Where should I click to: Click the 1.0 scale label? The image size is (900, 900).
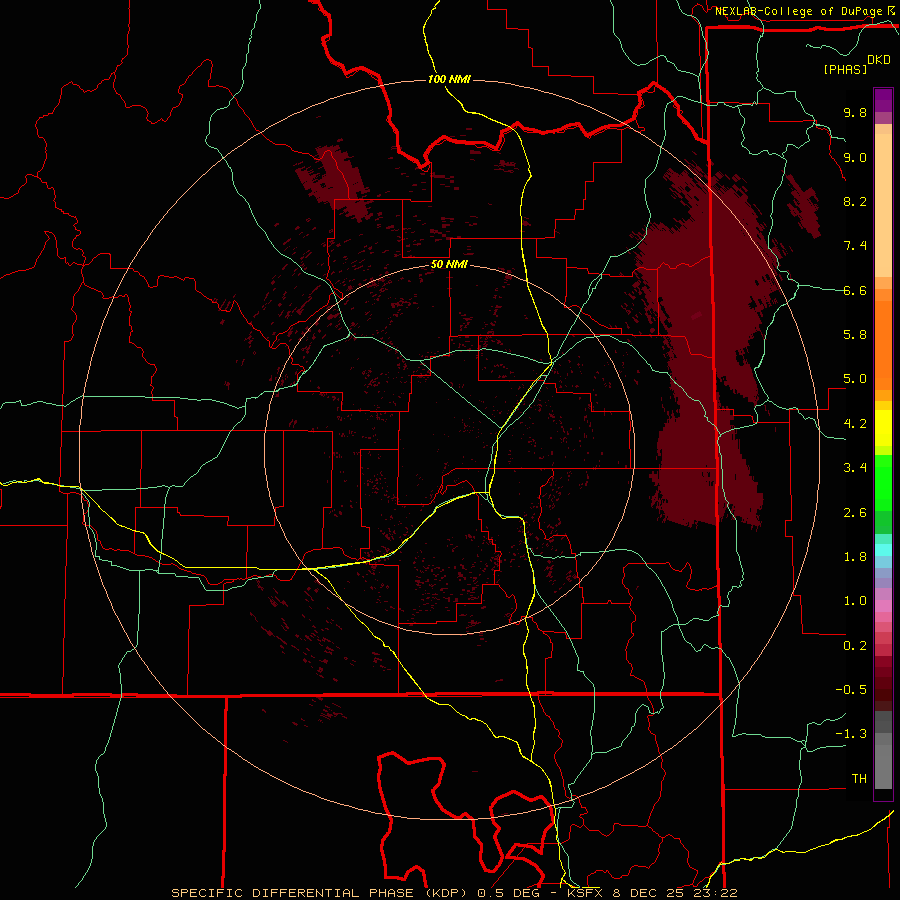(x=855, y=601)
